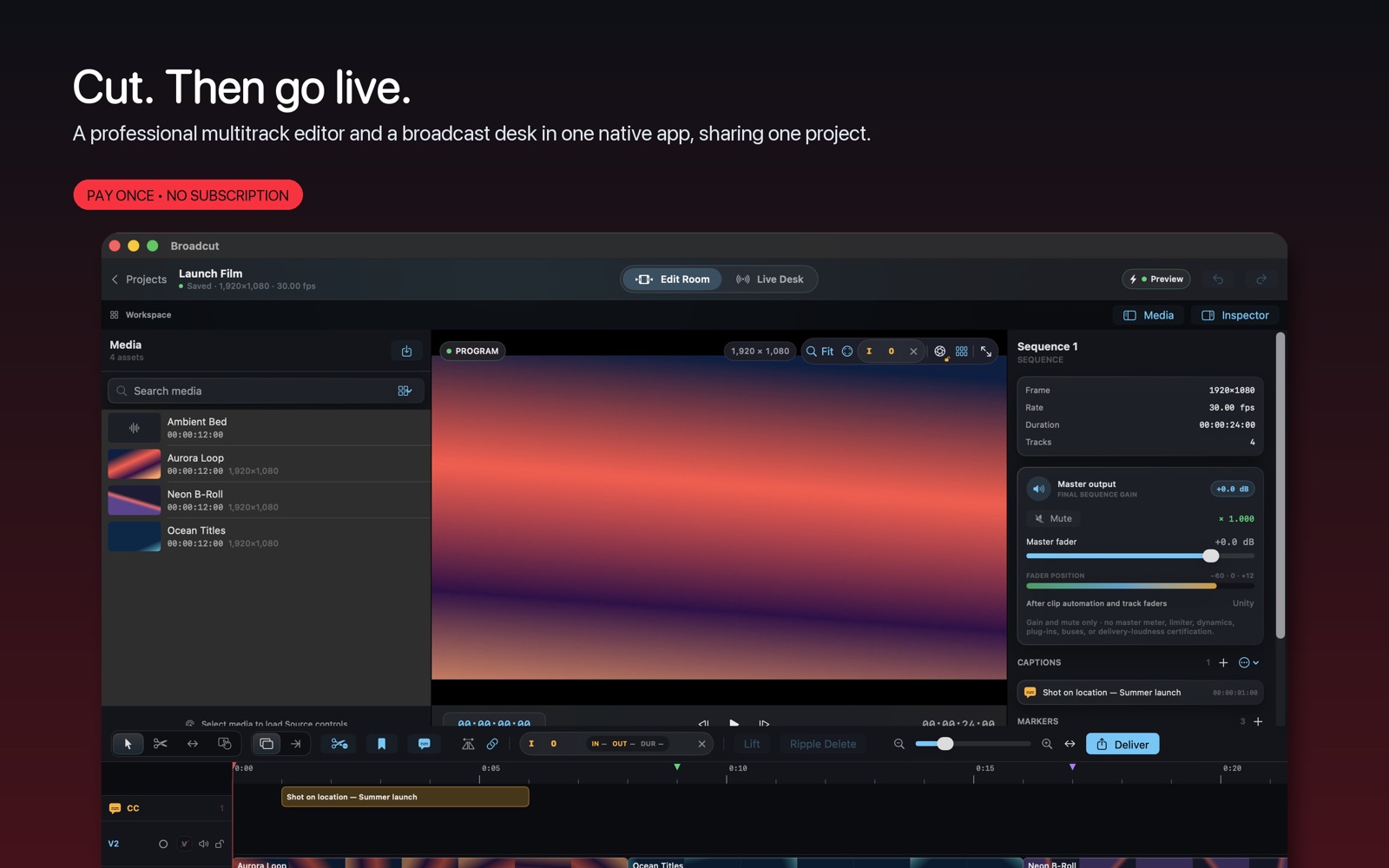Image resolution: width=1389 pixels, height=868 pixels.
Task: Click the circular target icon beside Fit
Action: (x=847, y=352)
